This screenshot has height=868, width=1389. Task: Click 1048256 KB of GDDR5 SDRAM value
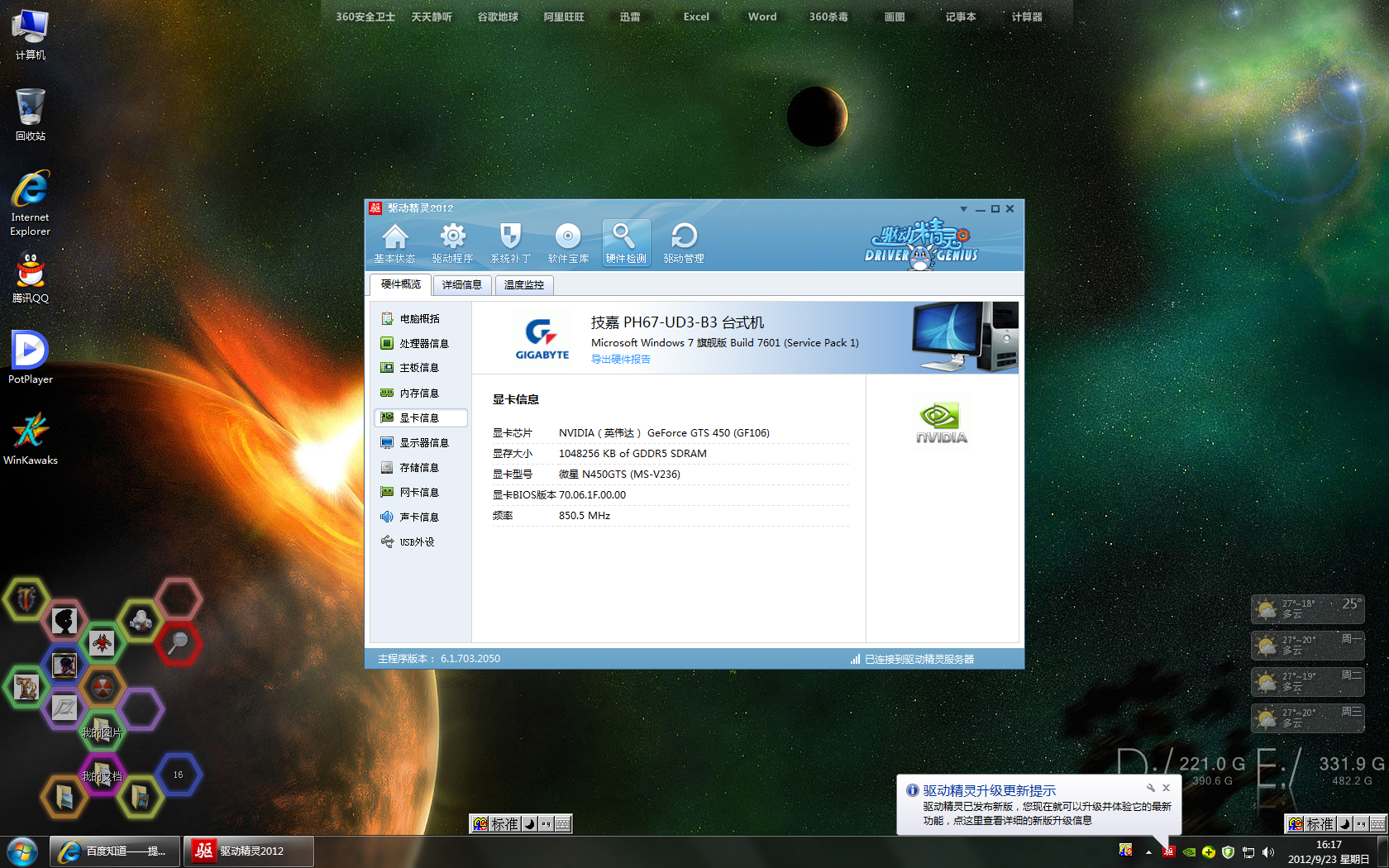pyautogui.click(x=632, y=453)
